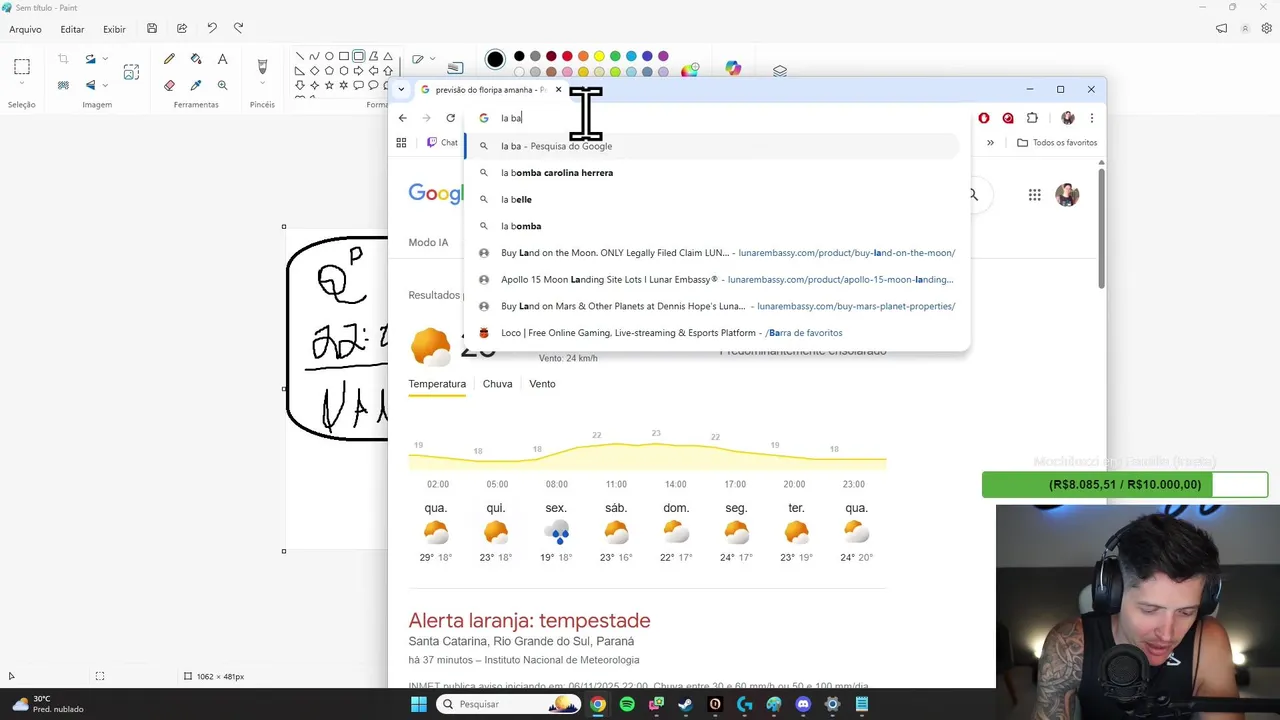Click the Windows Start button
1280x720 pixels.
tap(419, 704)
